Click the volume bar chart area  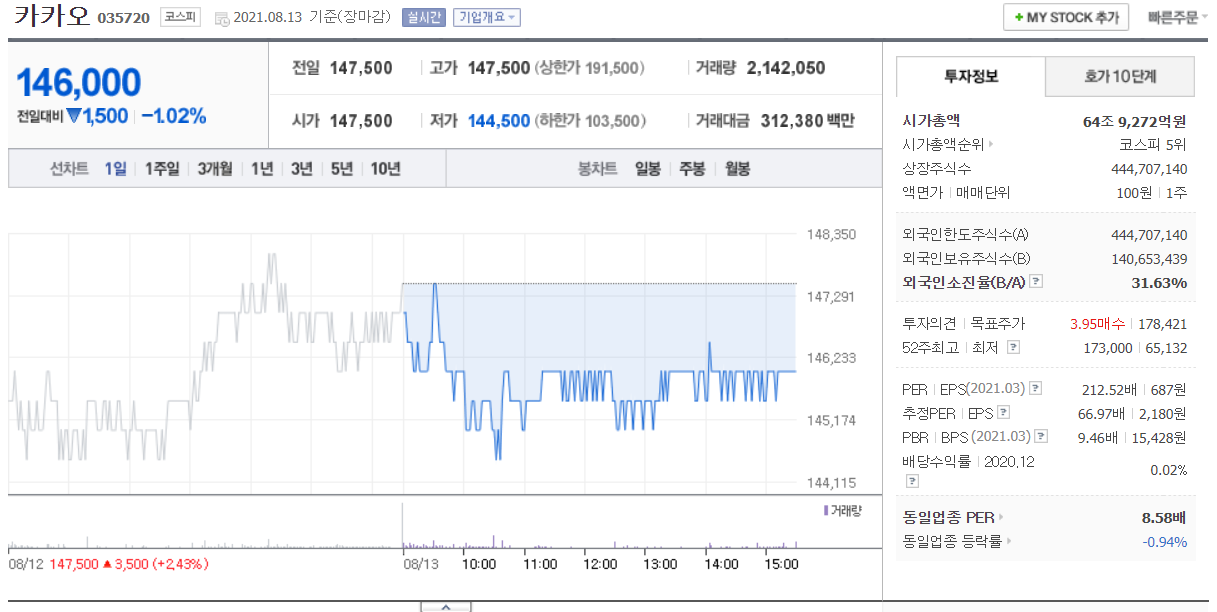402,526
